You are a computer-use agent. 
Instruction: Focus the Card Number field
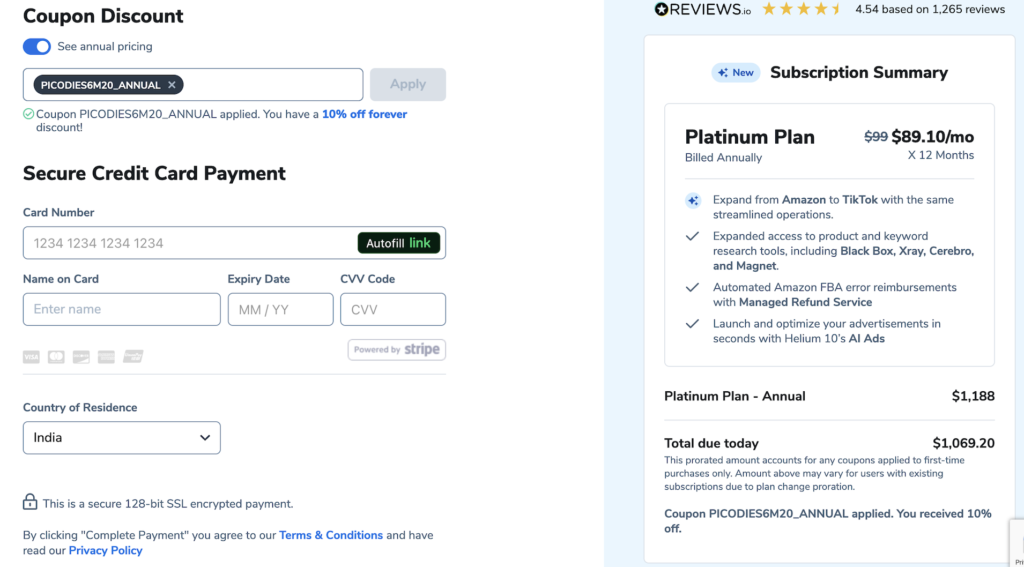click(x=190, y=243)
